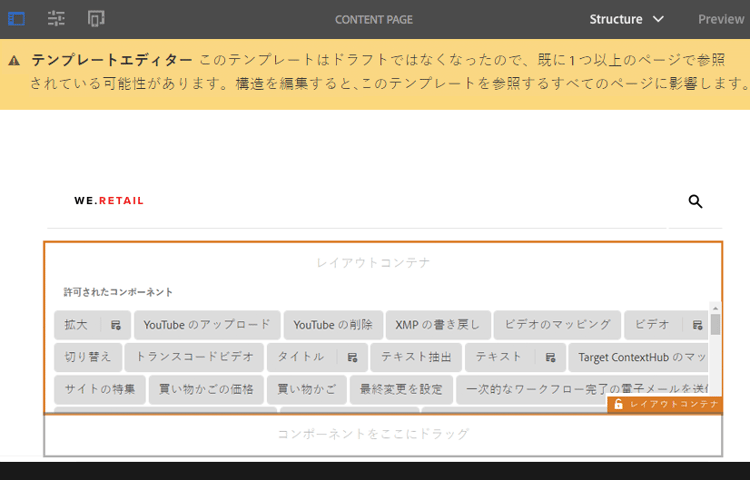The height and width of the screenshot is (480, 750).
Task: Select サイトの特集 component
Action: pos(100,389)
